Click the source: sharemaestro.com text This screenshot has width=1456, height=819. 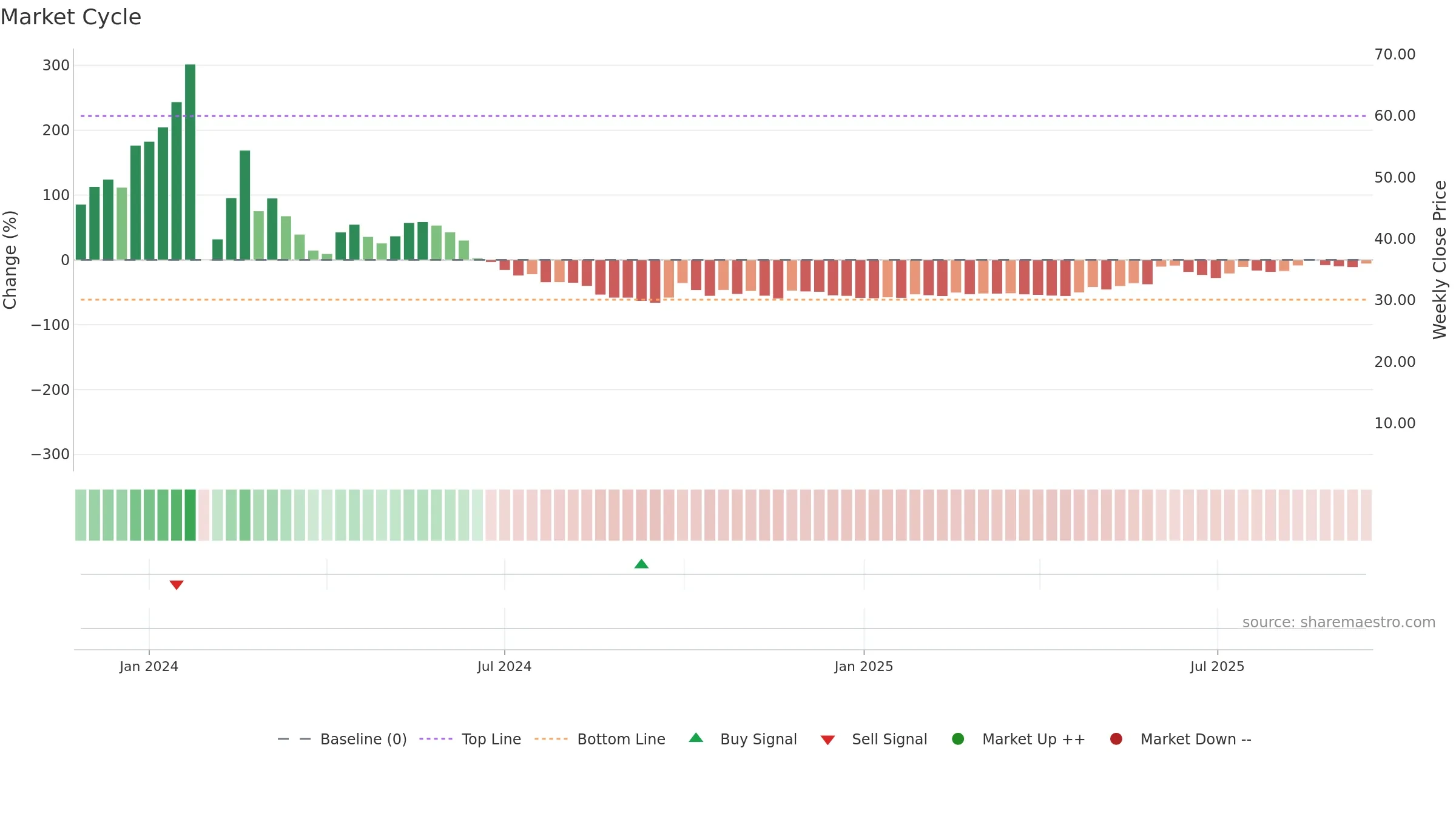coord(1339,622)
